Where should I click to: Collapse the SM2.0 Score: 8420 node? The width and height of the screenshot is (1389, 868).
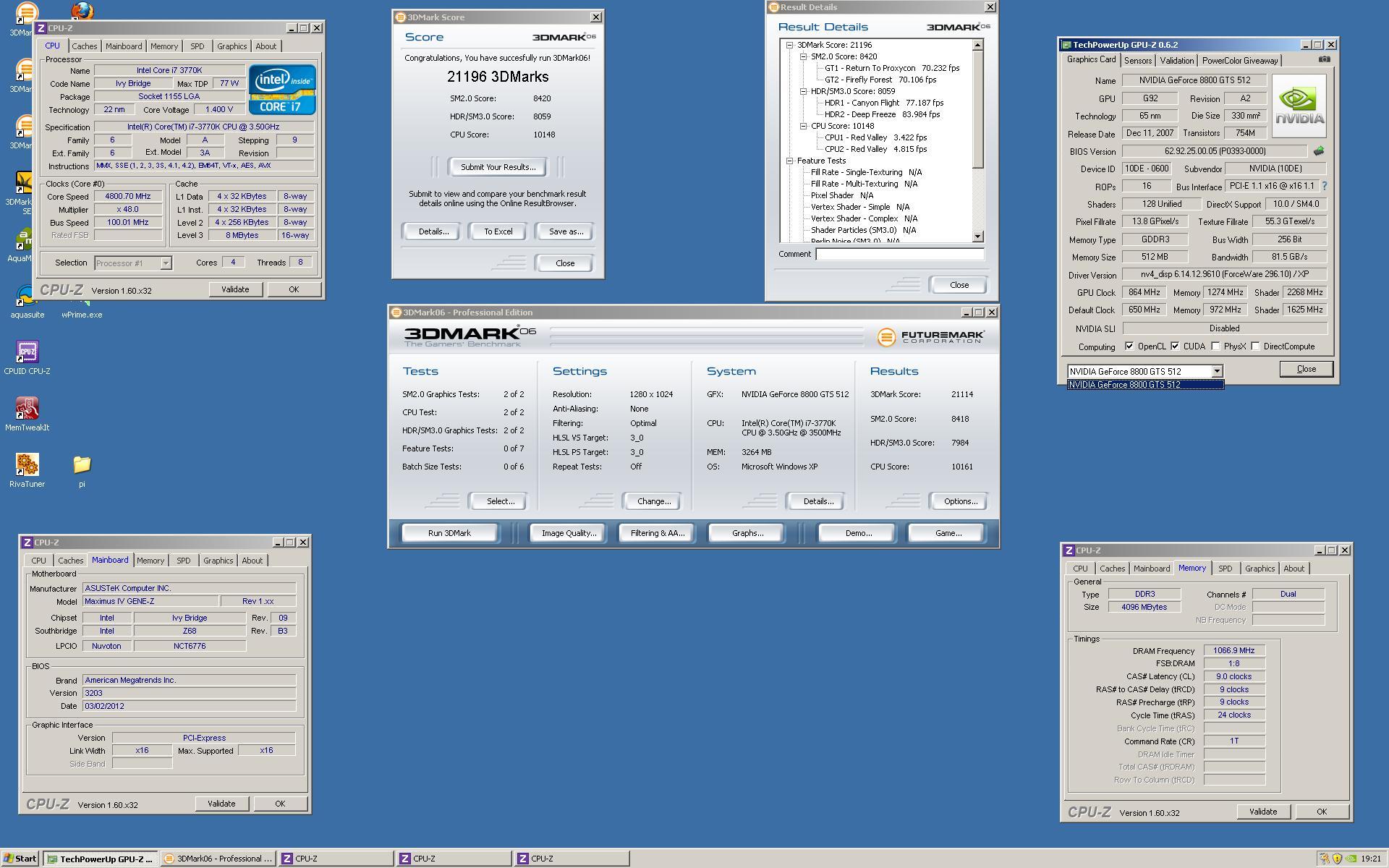click(803, 56)
